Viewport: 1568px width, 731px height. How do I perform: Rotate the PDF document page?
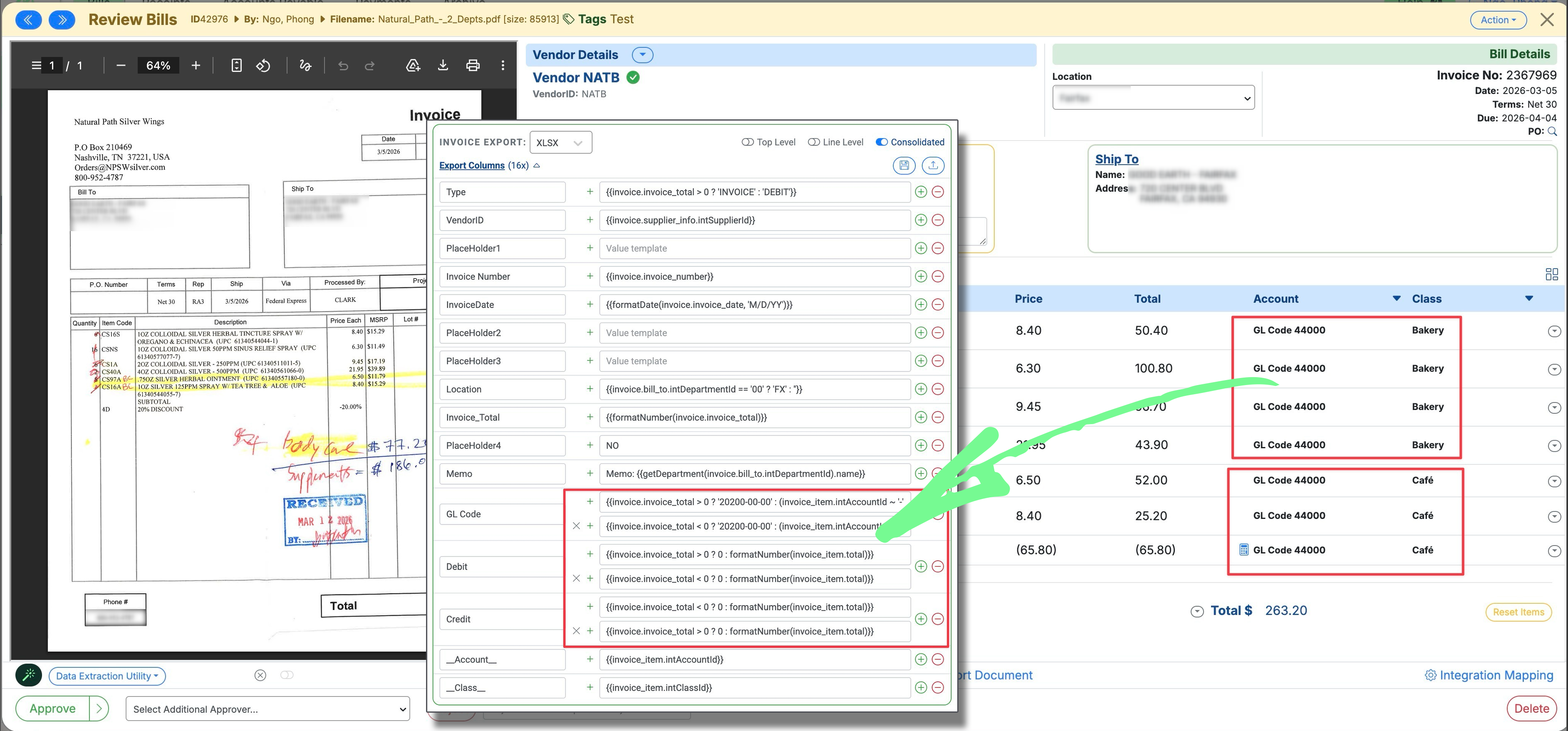pos(263,66)
